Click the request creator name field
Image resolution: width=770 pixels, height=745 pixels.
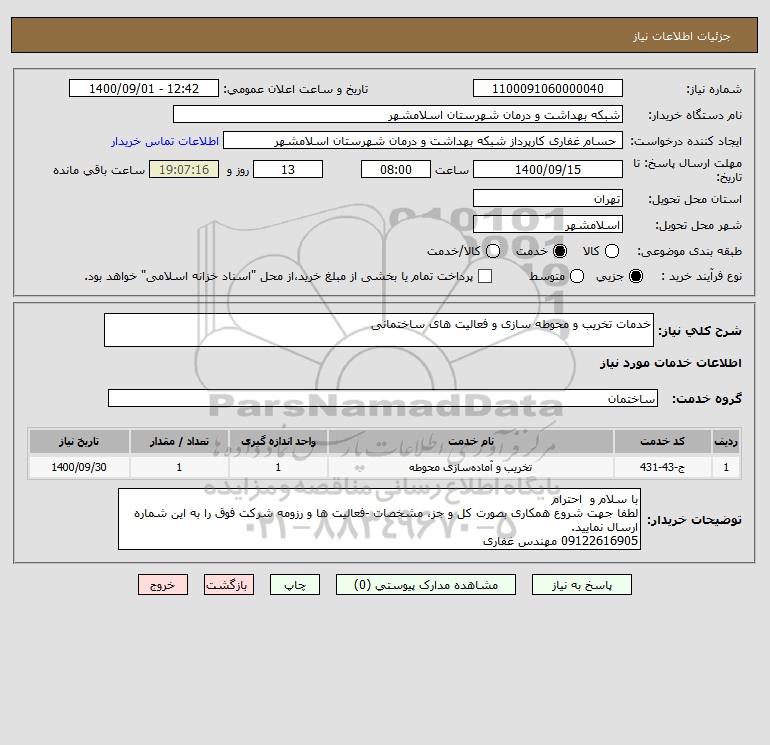[x=423, y=140]
